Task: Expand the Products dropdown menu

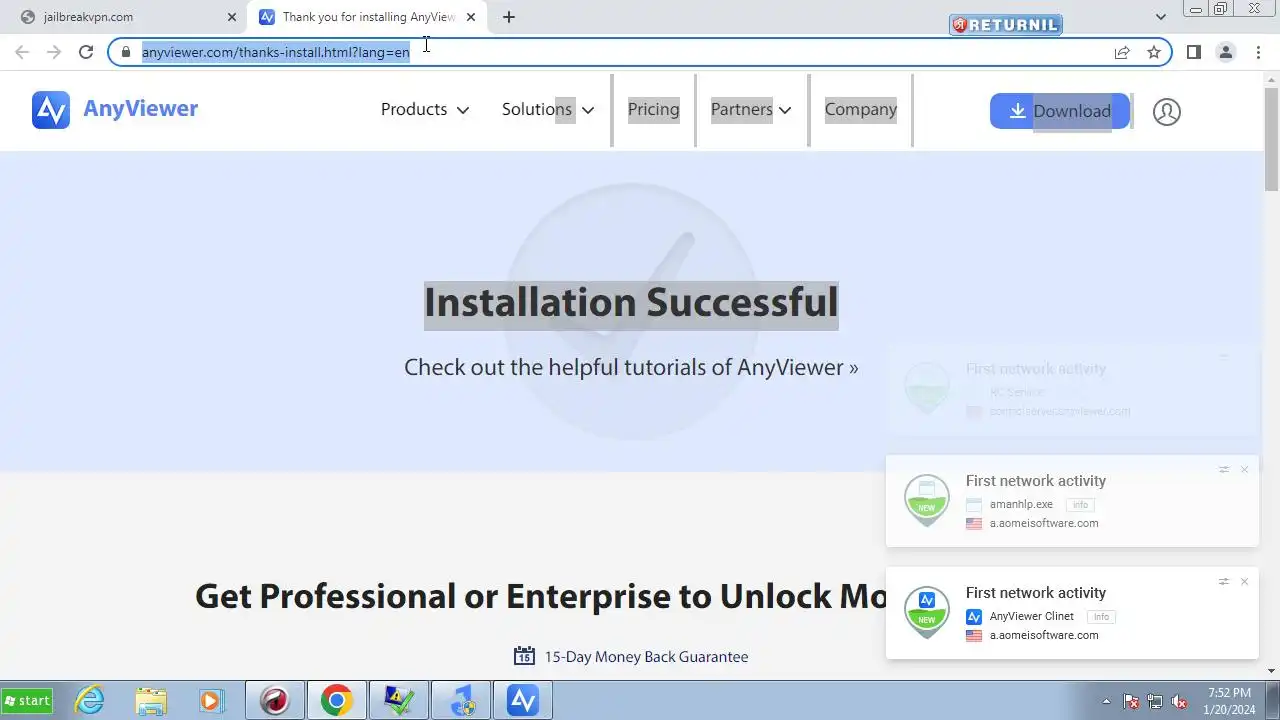Action: pyautogui.click(x=425, y=109)
